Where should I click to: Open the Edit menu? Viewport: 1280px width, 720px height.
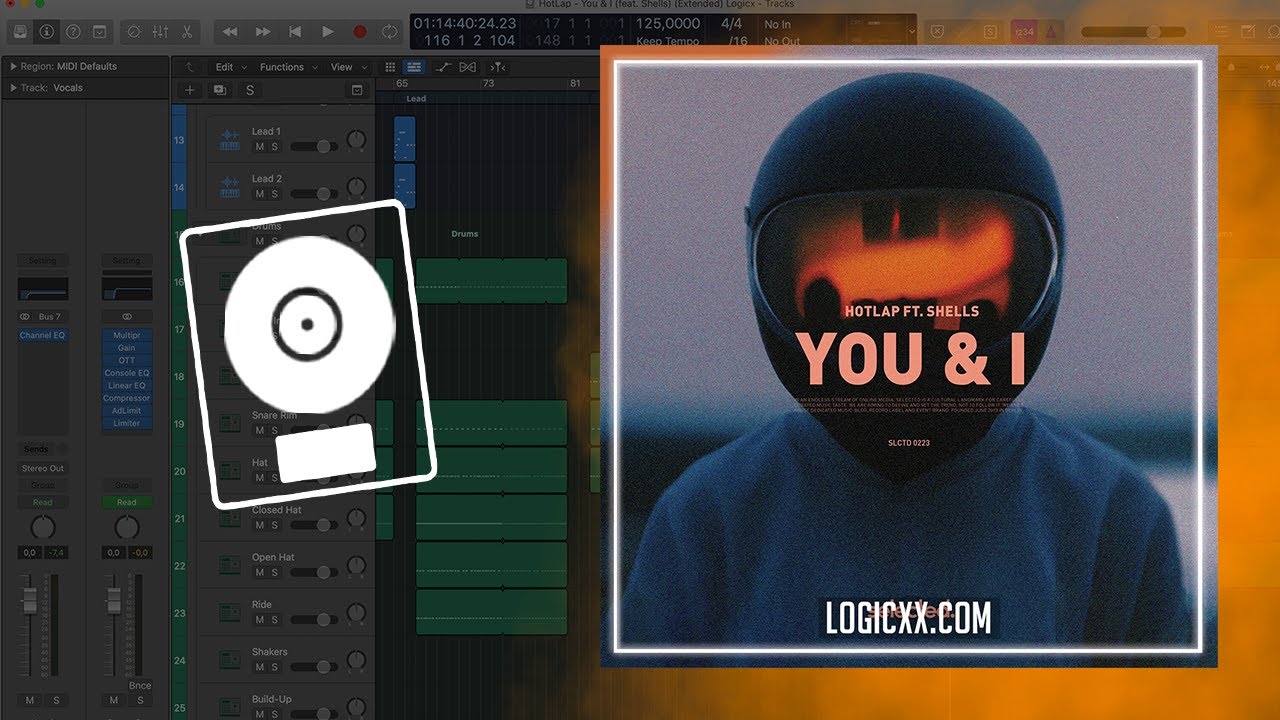point(230,67)
